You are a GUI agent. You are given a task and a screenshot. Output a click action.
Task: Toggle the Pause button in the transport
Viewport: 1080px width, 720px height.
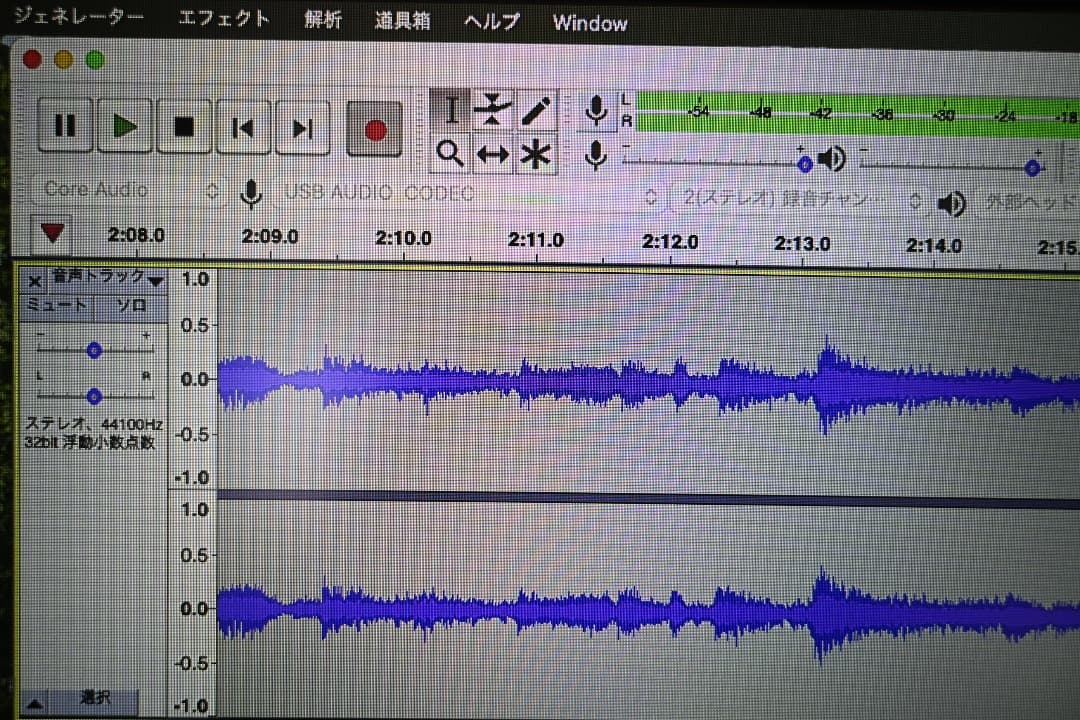[64, 125]
